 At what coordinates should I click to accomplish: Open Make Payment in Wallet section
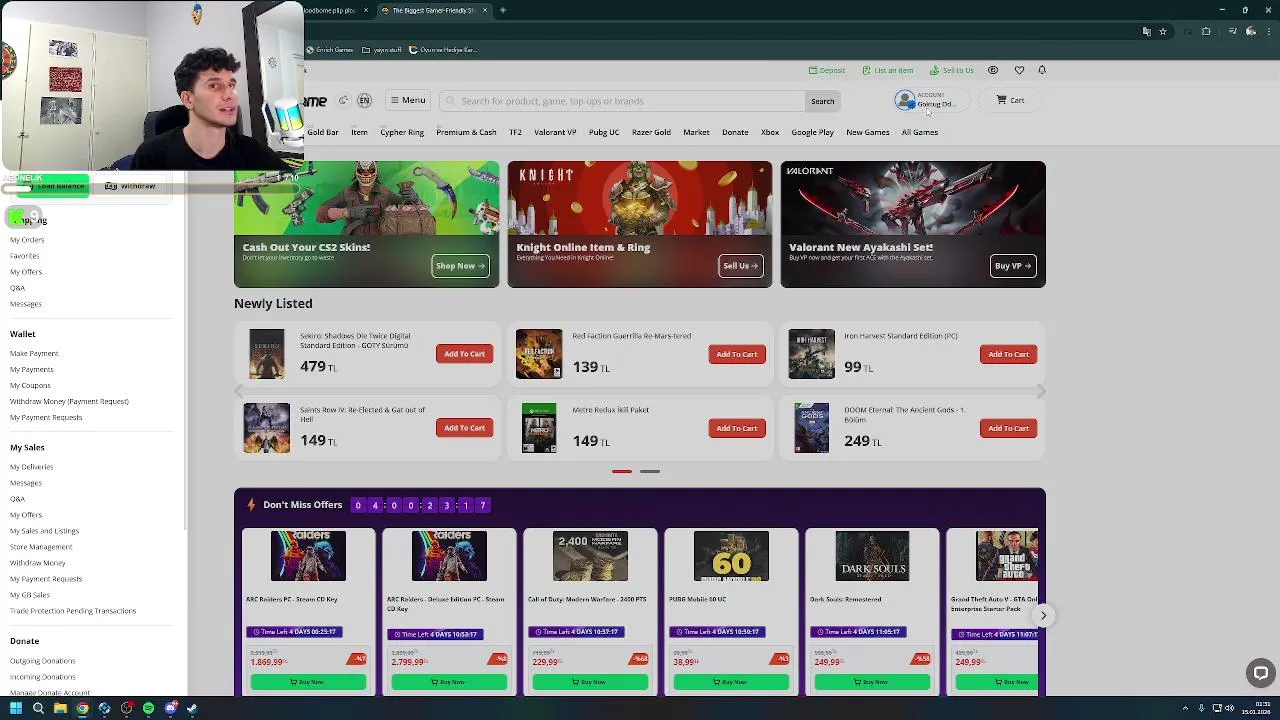[x=34, y=353]
